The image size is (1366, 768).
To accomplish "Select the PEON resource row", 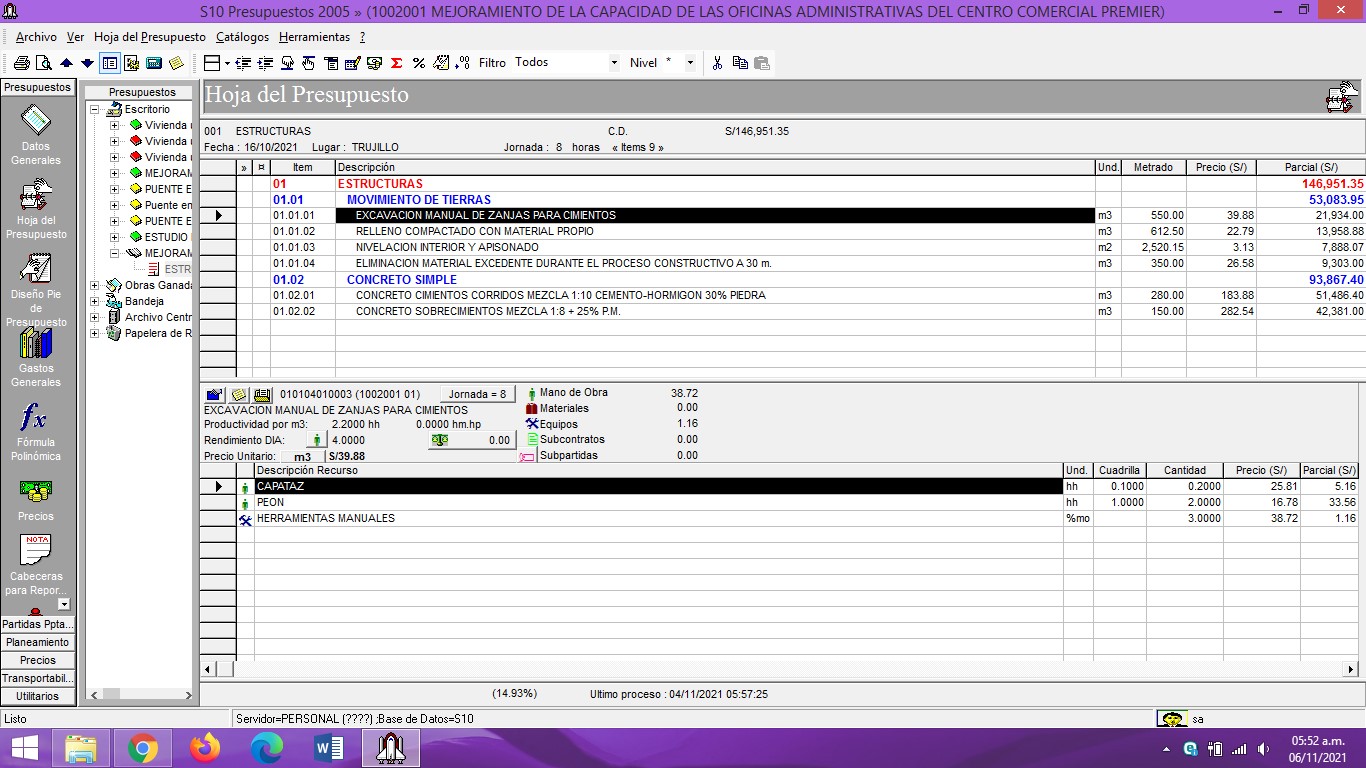I will pyautogui.click(x=658, y=503).
